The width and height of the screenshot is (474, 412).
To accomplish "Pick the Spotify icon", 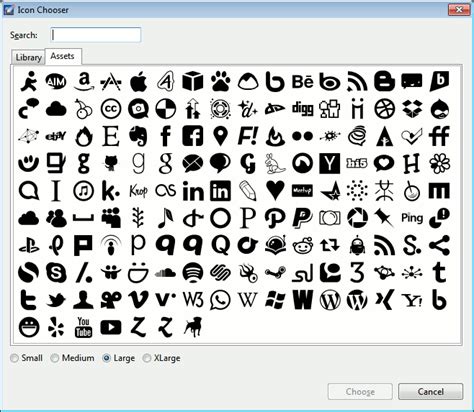I will tap(193, 273).
